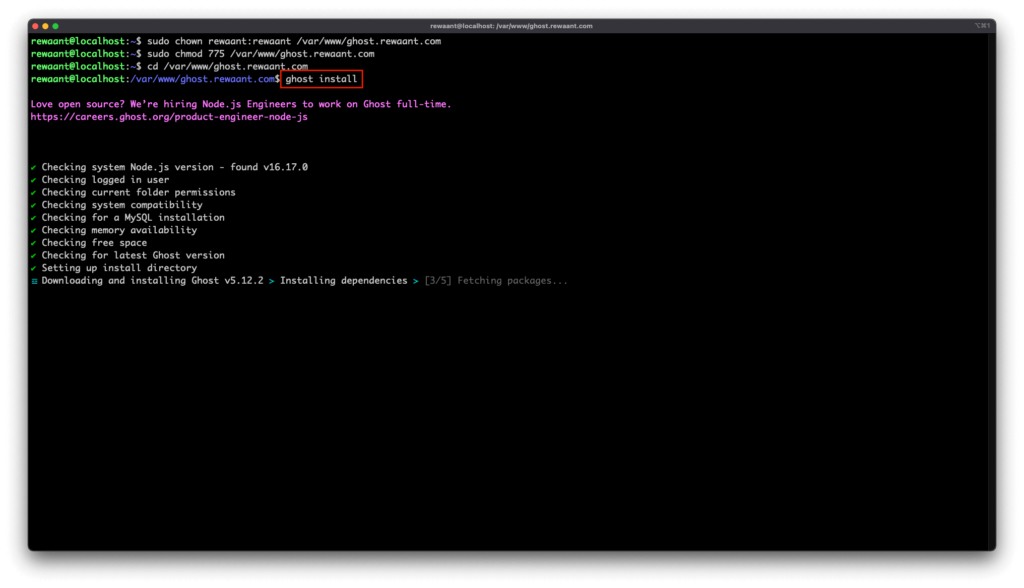The height and width of the screenshot is (588, 1024).
Task: Click the terminal window title text
Action: click(511, 26)
